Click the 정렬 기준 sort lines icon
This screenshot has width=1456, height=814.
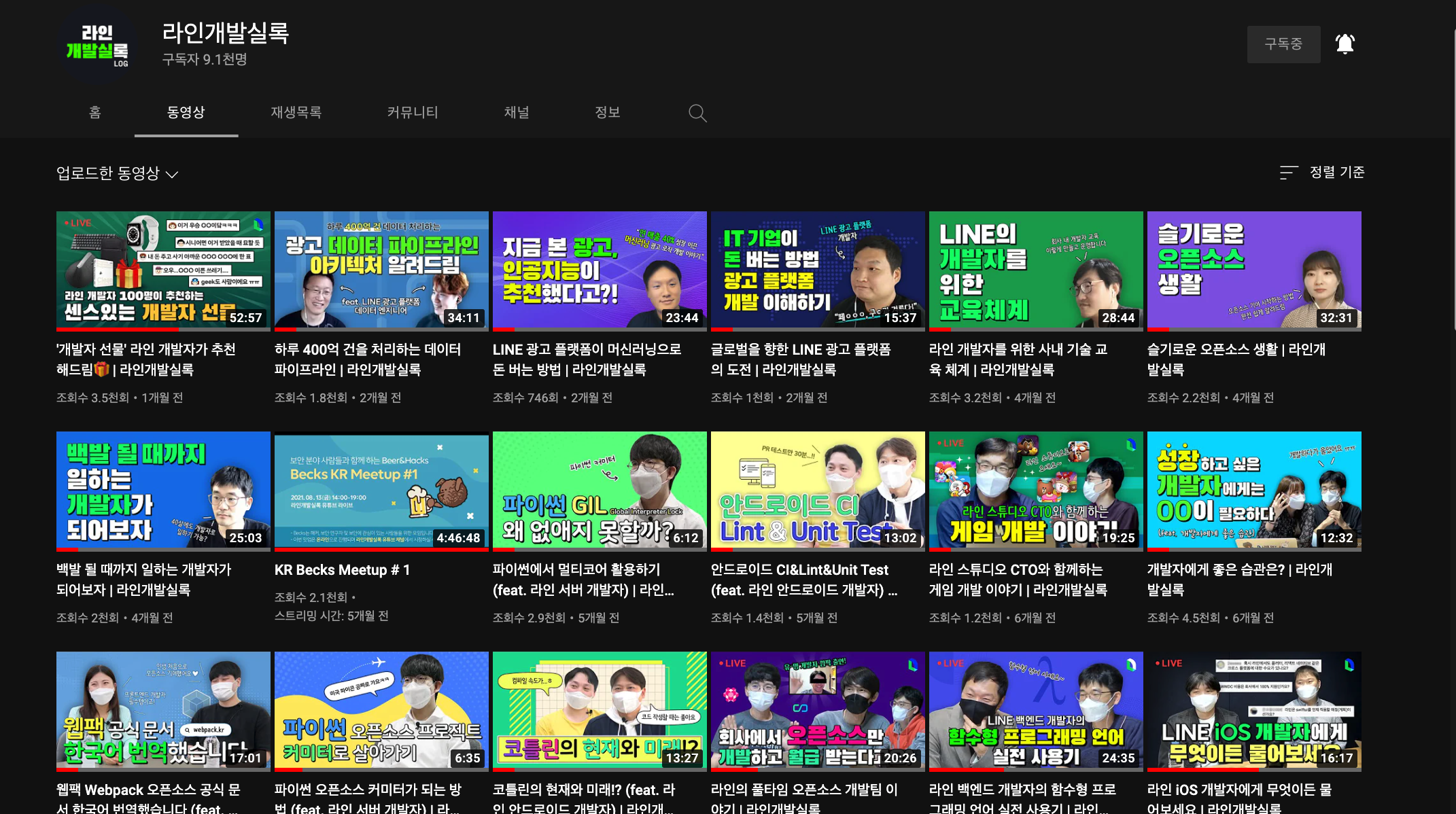1288,173
